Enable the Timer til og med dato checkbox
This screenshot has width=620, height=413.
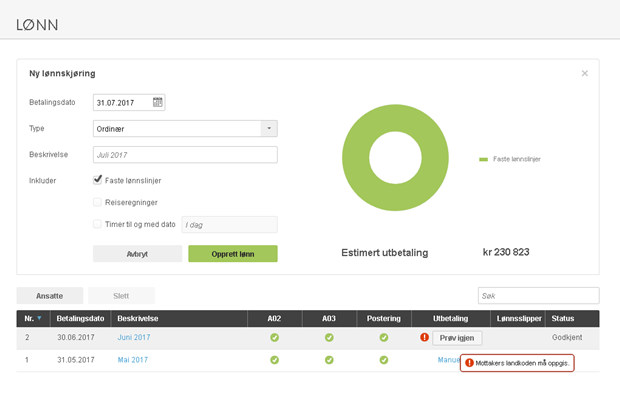(97, 224)
